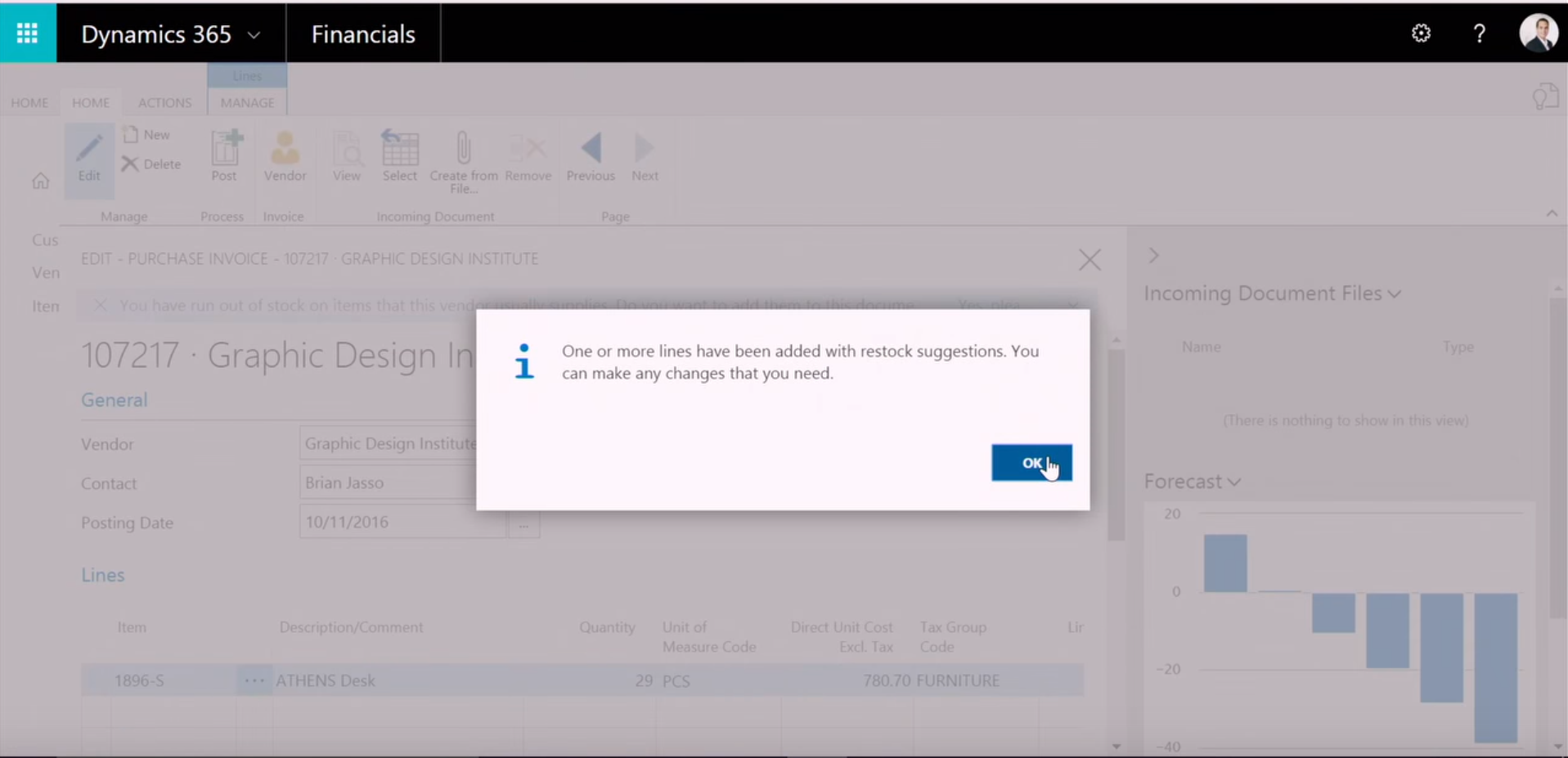Click Remove incoming document icon
Image resolution: width=1568 pixels, height=758 pixels.
[528, 156]
